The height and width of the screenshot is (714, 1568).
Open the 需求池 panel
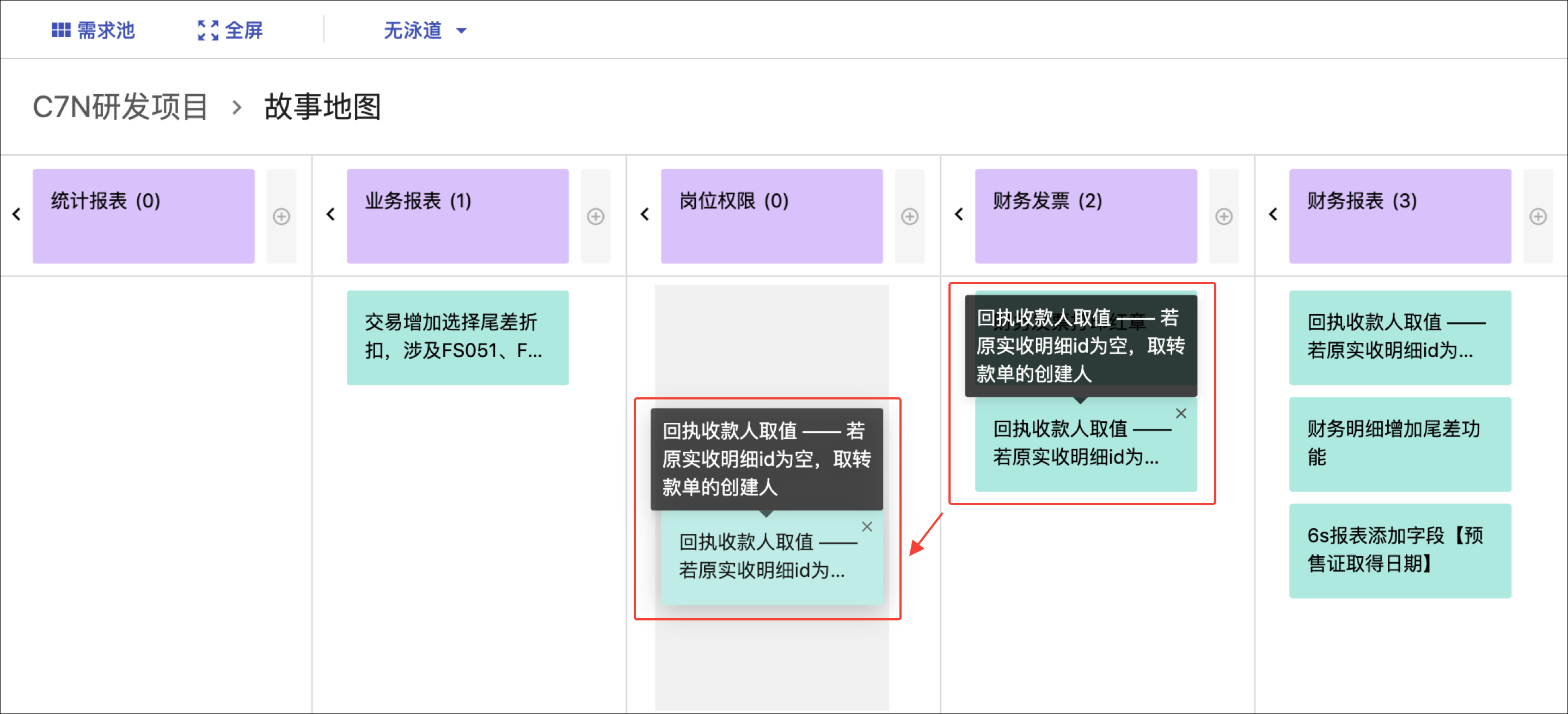coord(93,30)
